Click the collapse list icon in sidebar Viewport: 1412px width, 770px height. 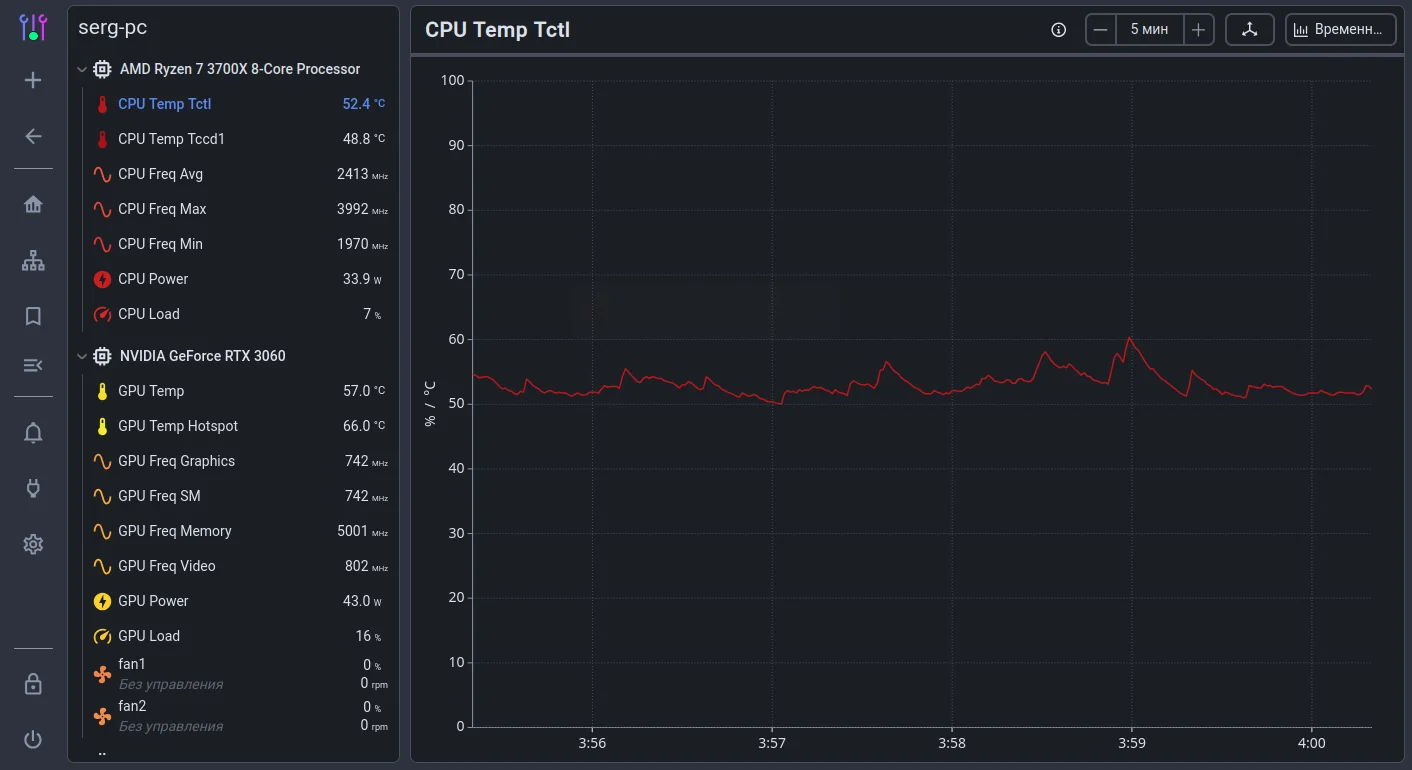coord(33,365)
